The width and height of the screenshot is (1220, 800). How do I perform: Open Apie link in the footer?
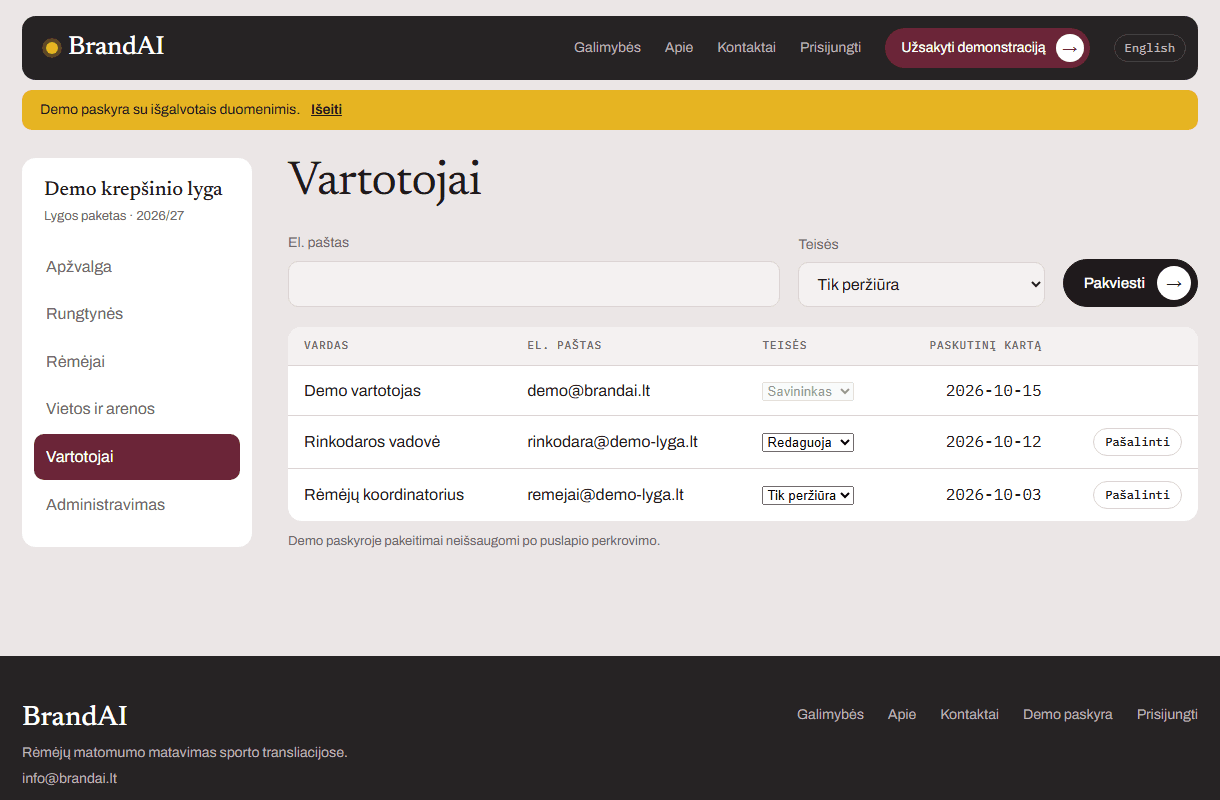(902, 714)
